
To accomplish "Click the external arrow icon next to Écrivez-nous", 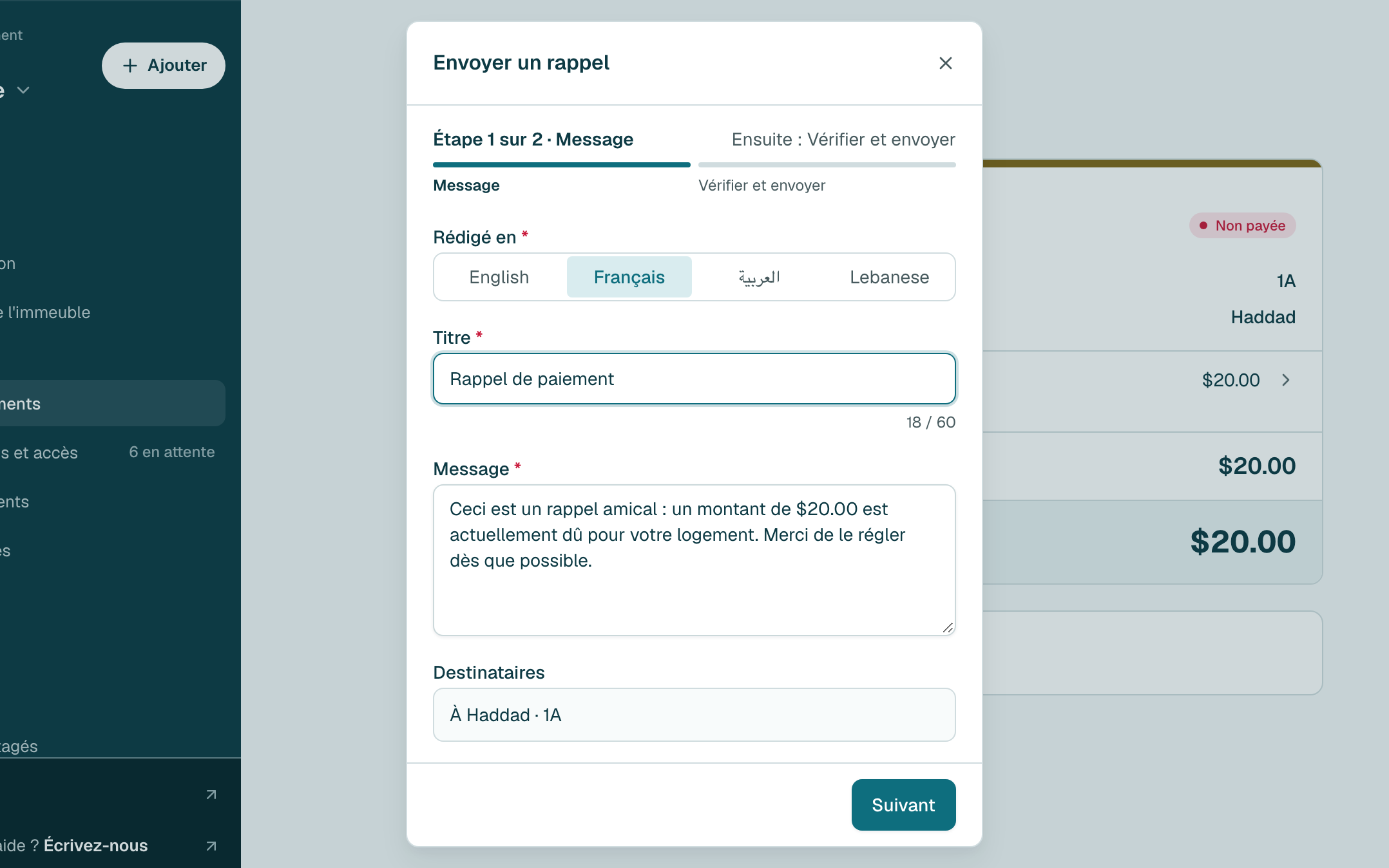I will click(x=211, y=846).
